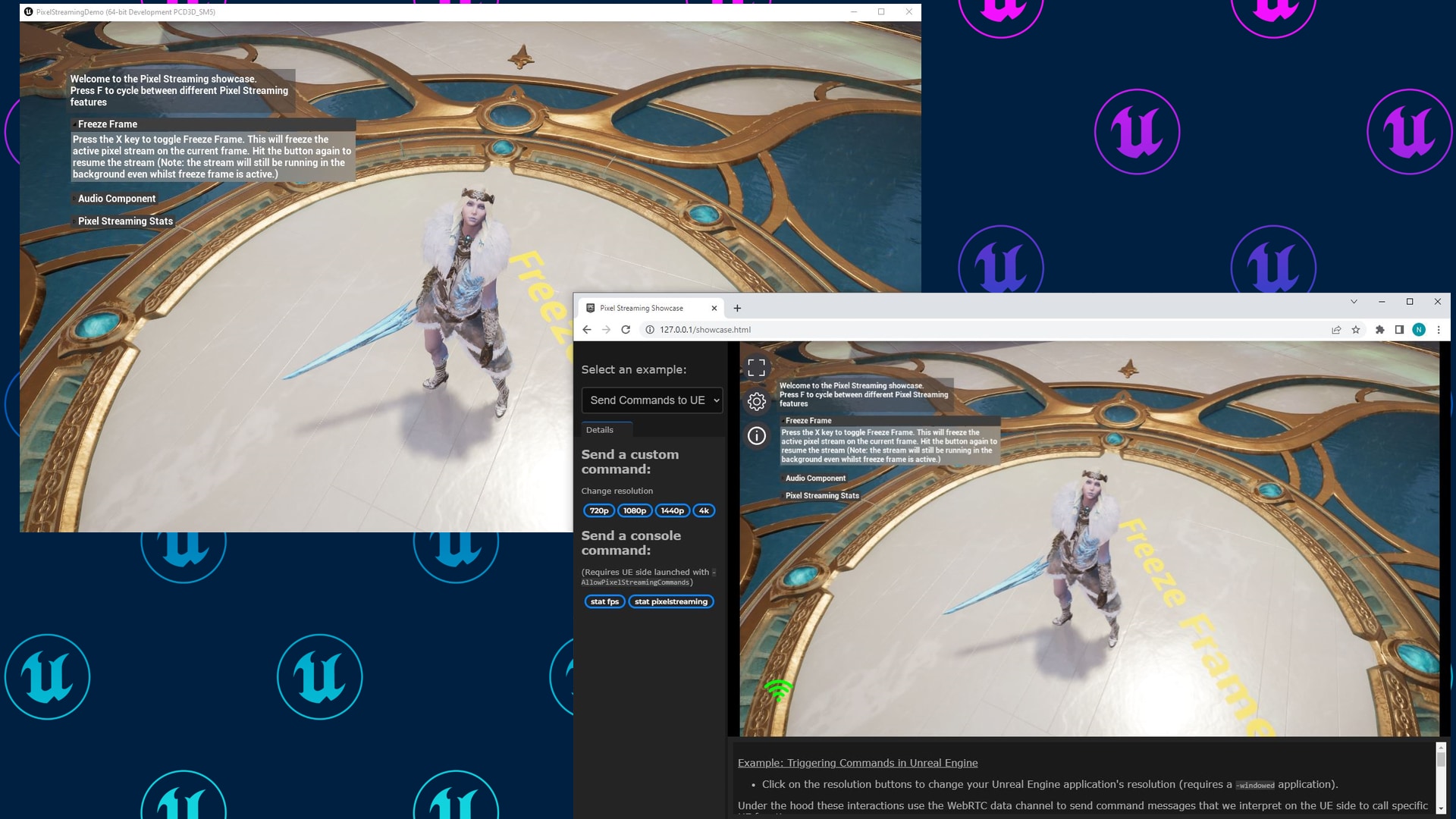
Task: Open the browser tab search chevron
Action: pos(1354,301)
